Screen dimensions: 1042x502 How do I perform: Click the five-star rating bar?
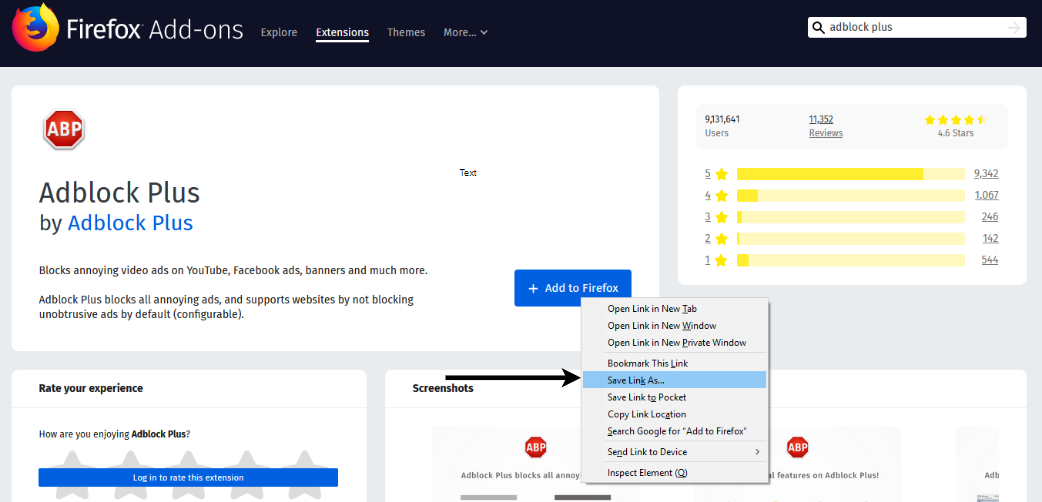coord(851,174)
